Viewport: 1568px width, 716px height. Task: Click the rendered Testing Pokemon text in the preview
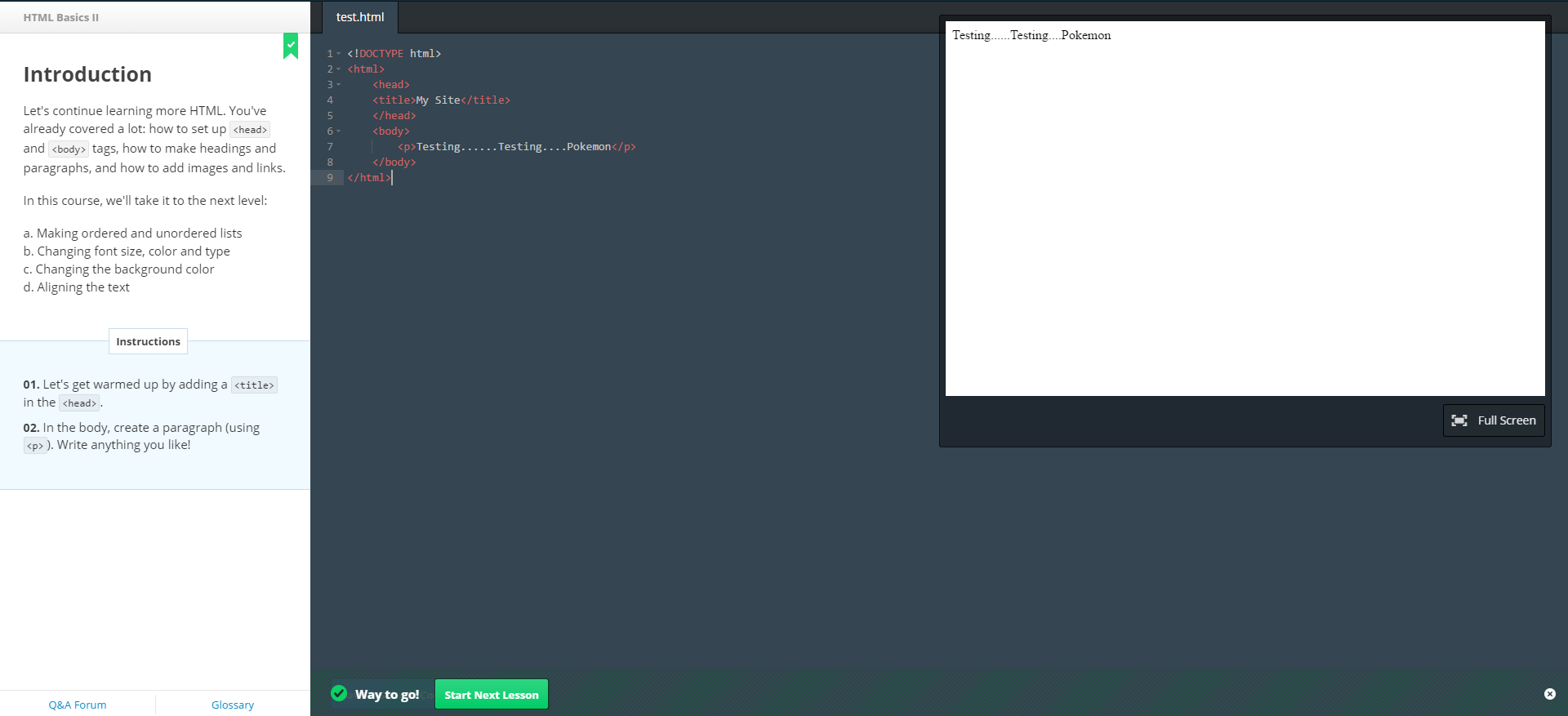1031,35
